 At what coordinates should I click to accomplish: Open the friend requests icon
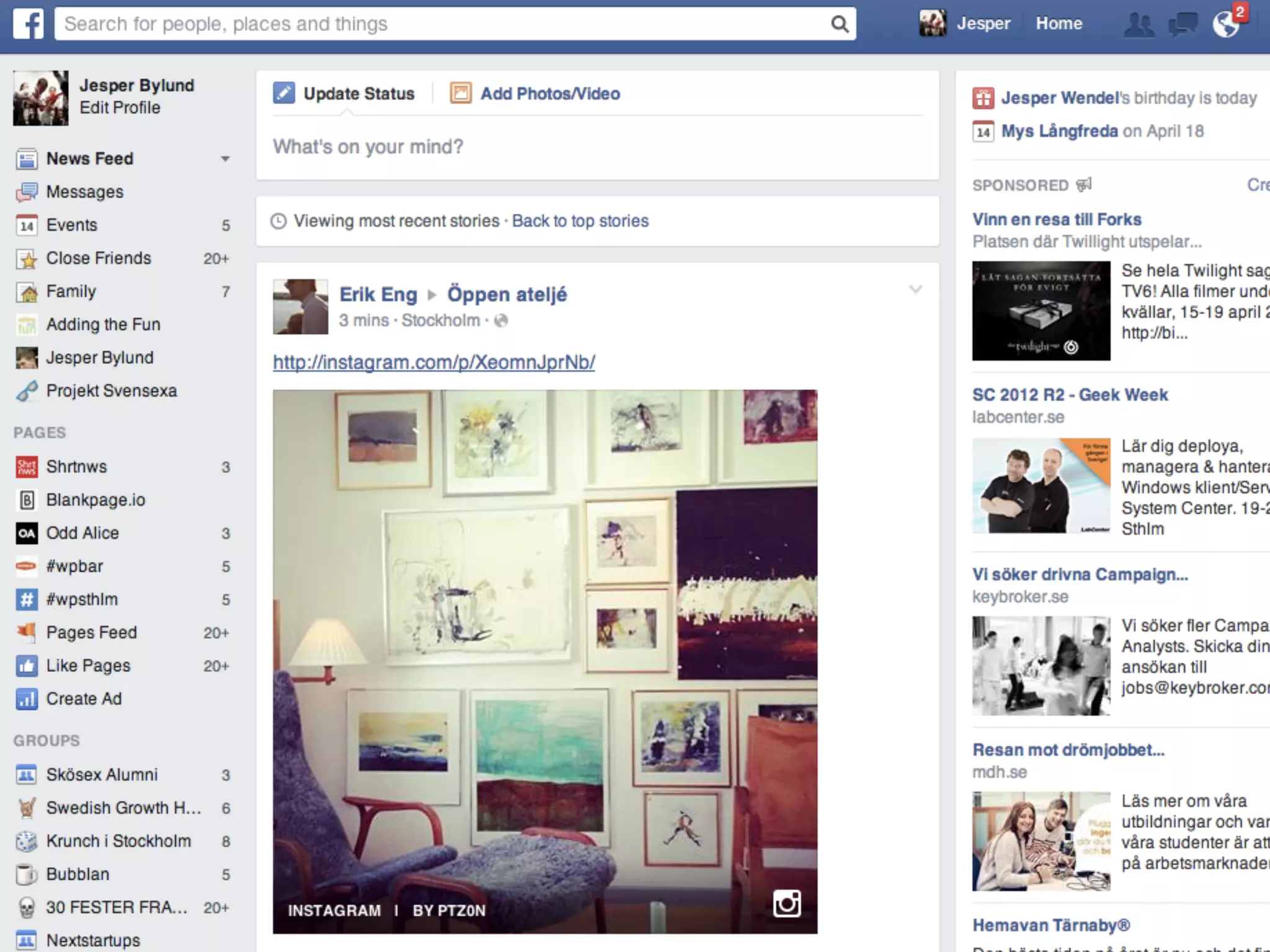(x=1139, y=25)
